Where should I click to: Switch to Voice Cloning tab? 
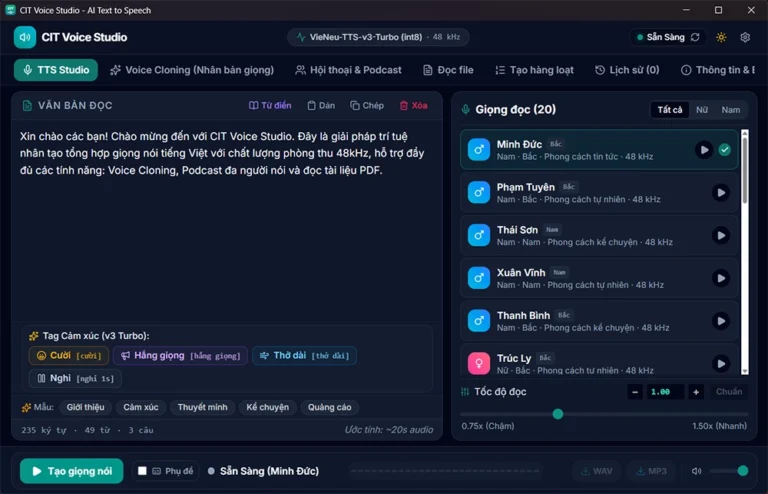192,70
